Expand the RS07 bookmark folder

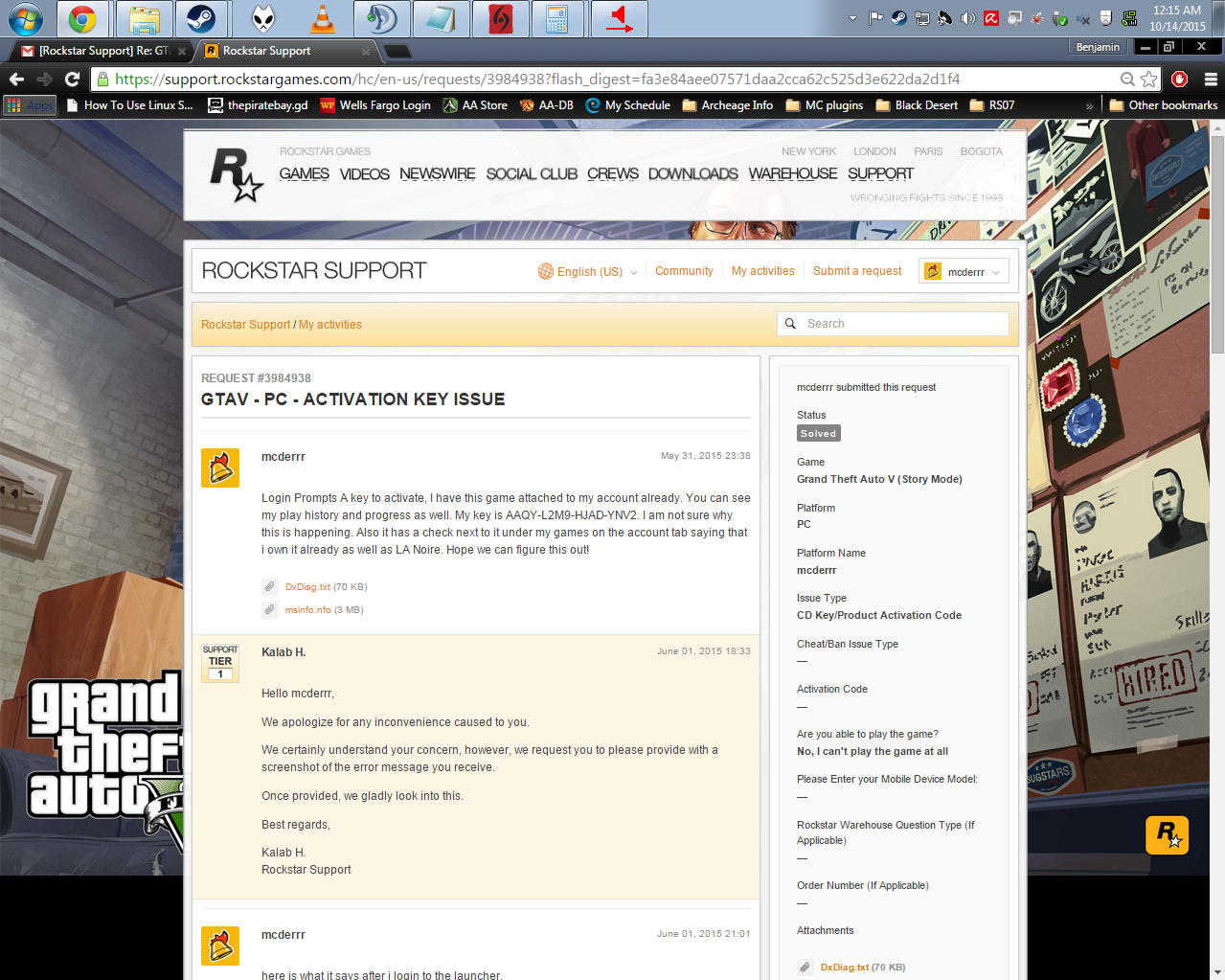tap(991, 105)
